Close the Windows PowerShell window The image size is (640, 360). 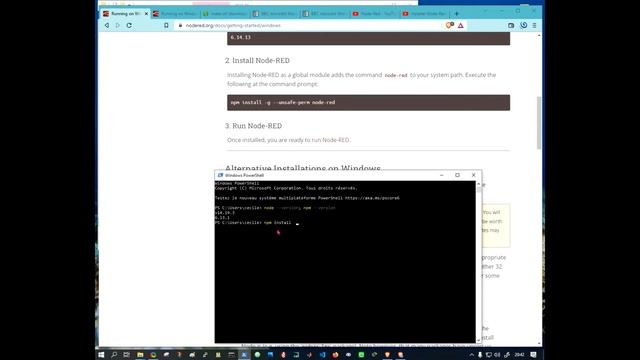point(473,175)
